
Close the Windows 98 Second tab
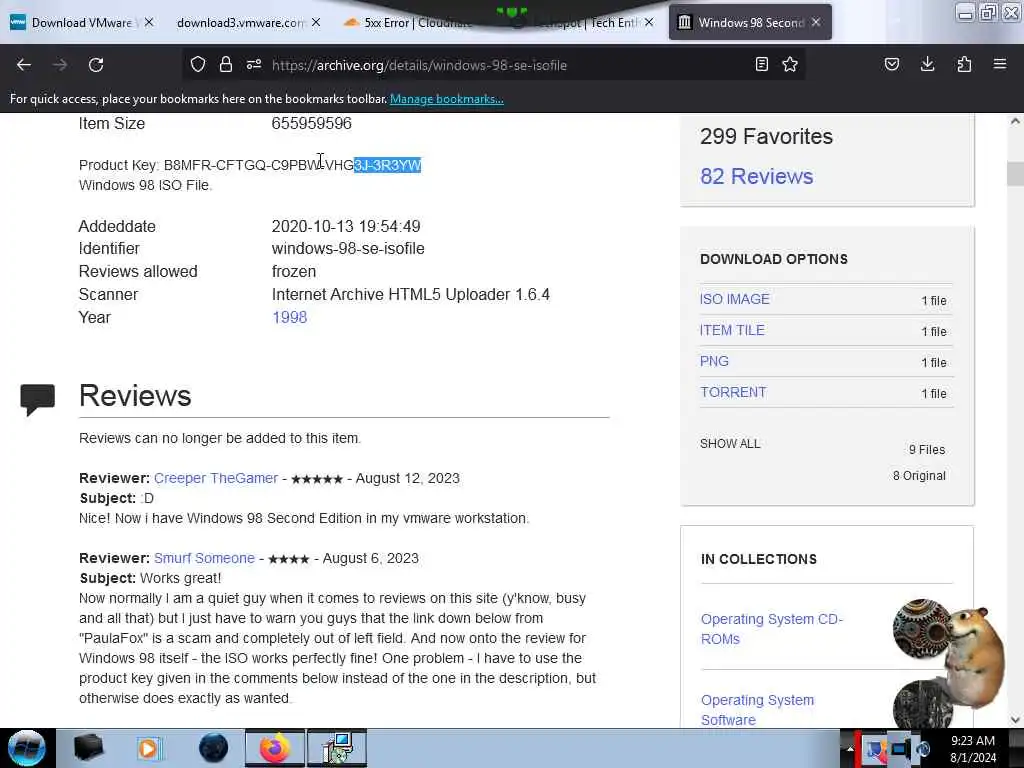[816, 22]
